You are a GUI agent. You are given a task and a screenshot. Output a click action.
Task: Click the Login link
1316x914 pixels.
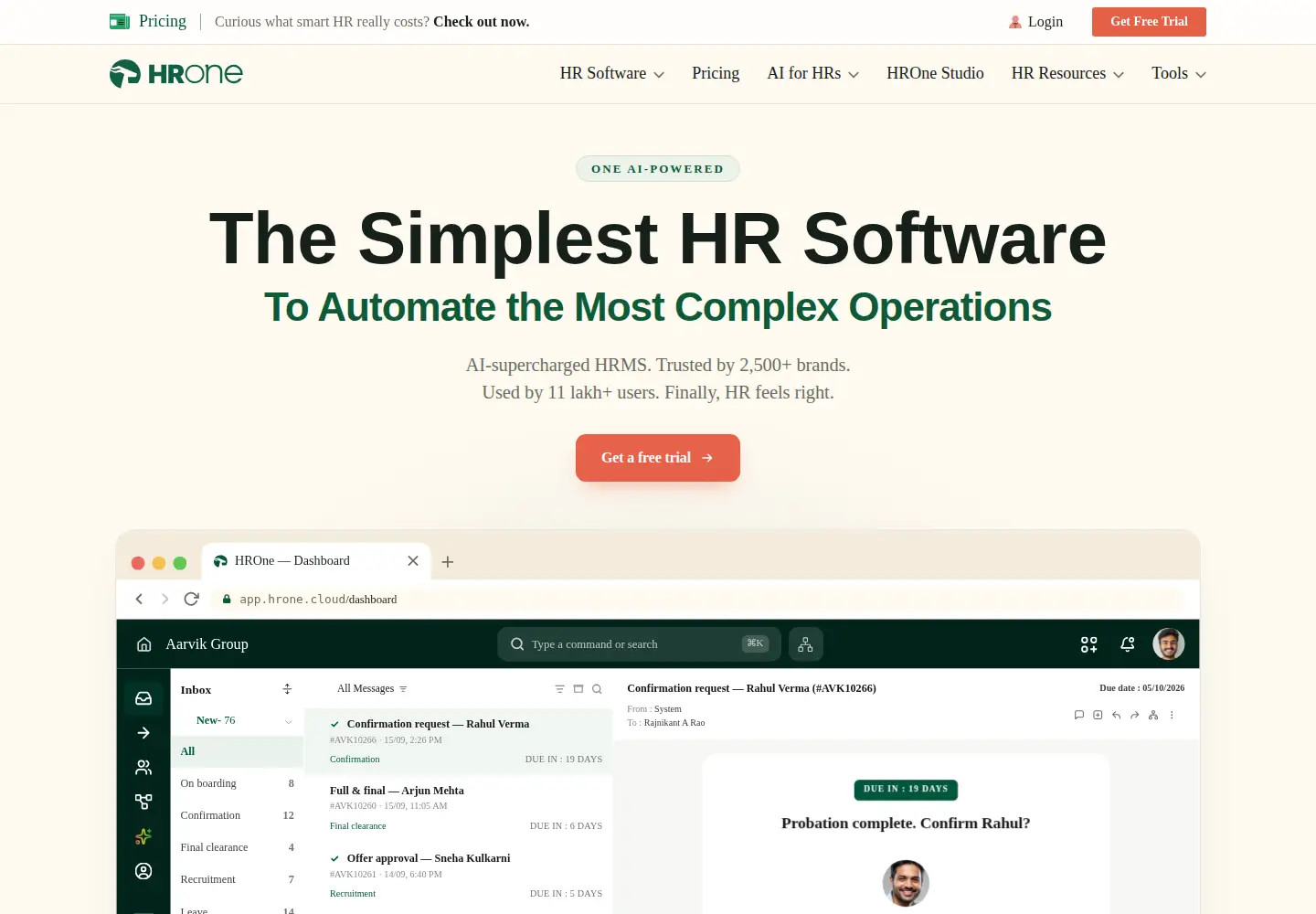[x=1035, y=22]
